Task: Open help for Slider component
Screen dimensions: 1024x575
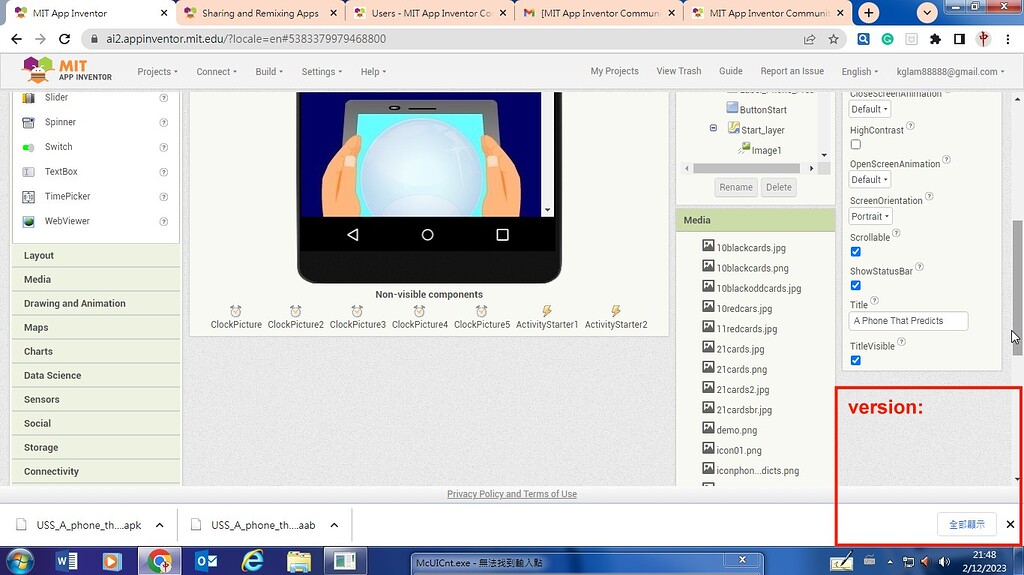Action: click(164, 98)
